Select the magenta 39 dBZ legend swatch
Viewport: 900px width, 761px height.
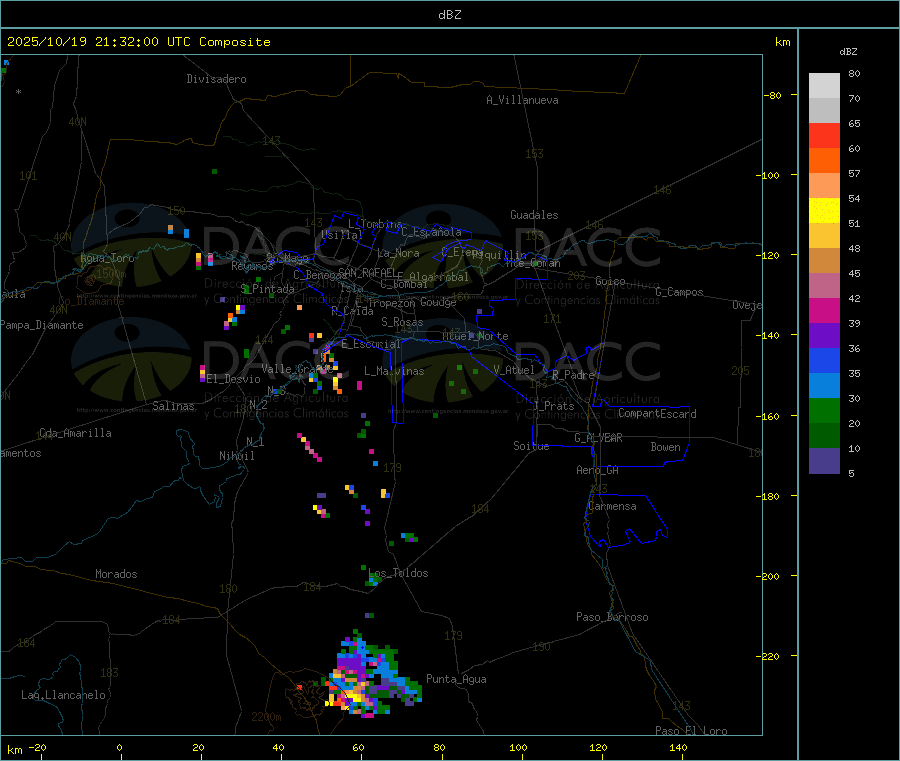(x=824, y=310)
